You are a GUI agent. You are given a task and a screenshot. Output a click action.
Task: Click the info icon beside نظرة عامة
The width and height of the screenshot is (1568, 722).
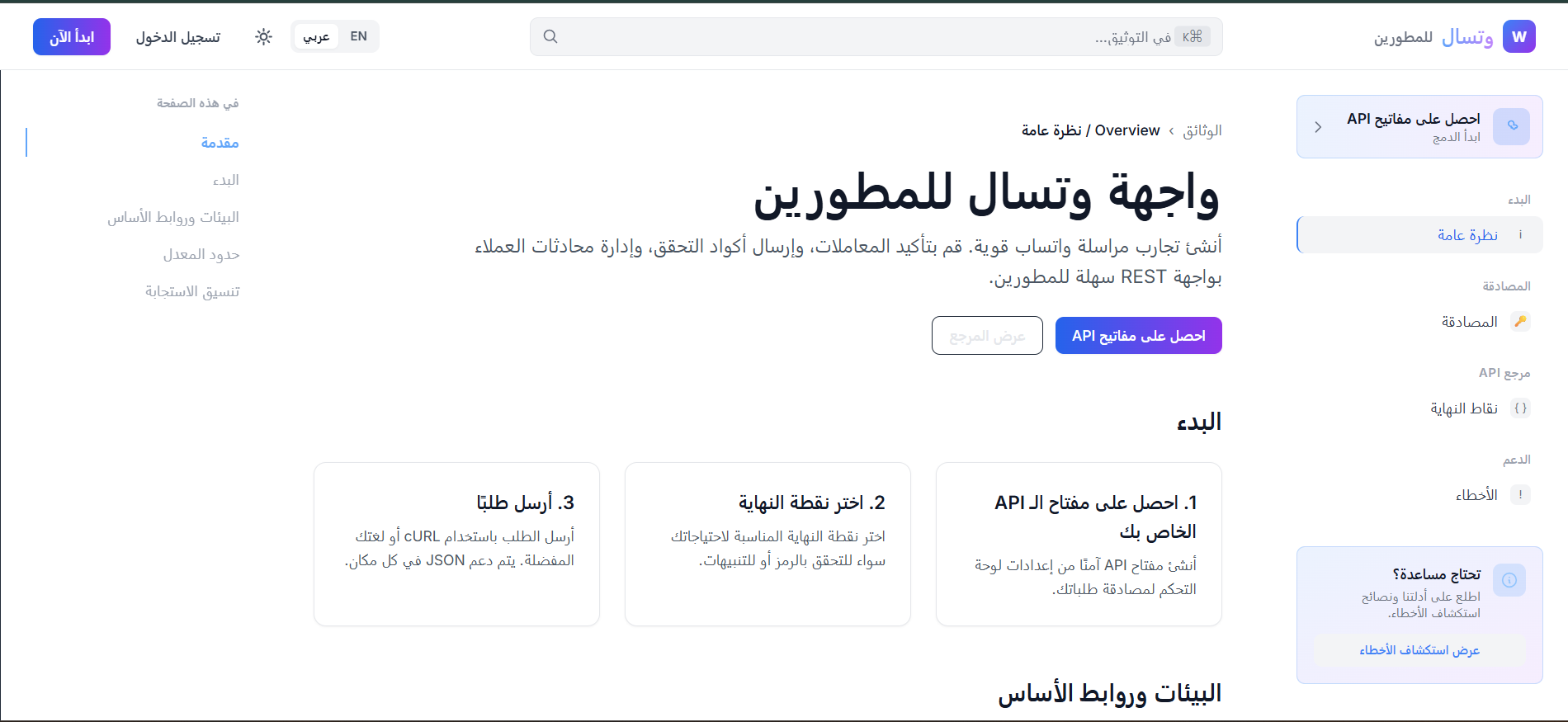pos(1520,235)
